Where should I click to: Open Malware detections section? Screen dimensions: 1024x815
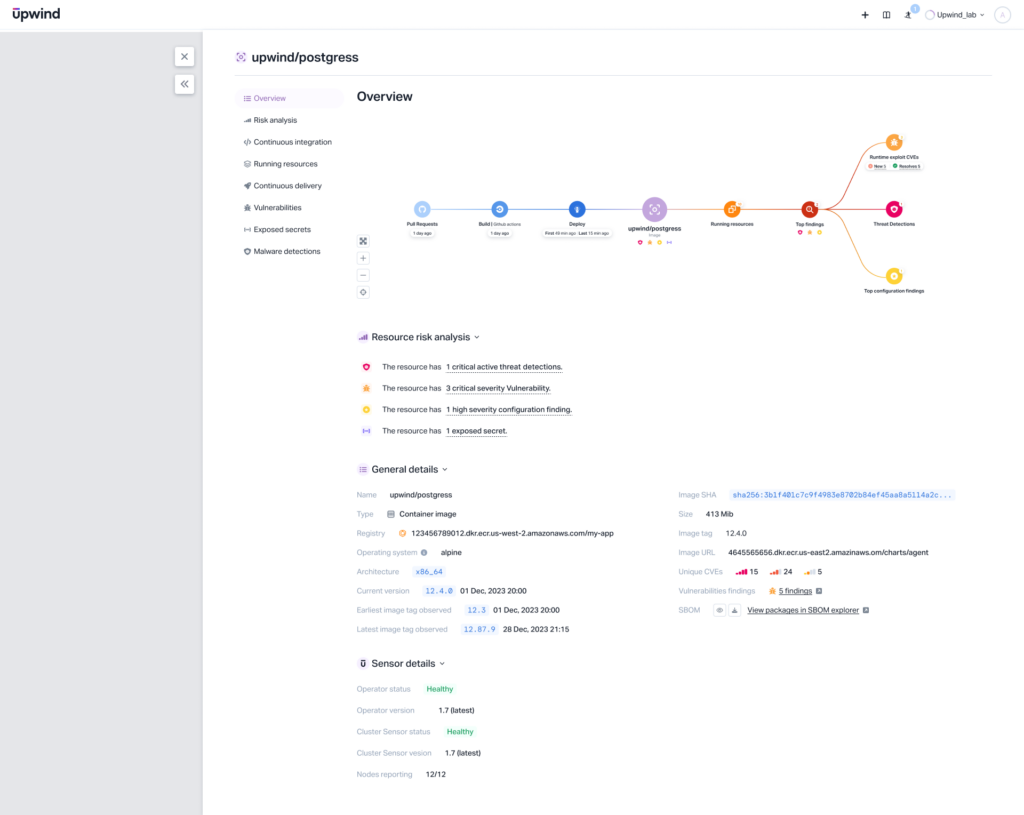[x=281, y=251]
